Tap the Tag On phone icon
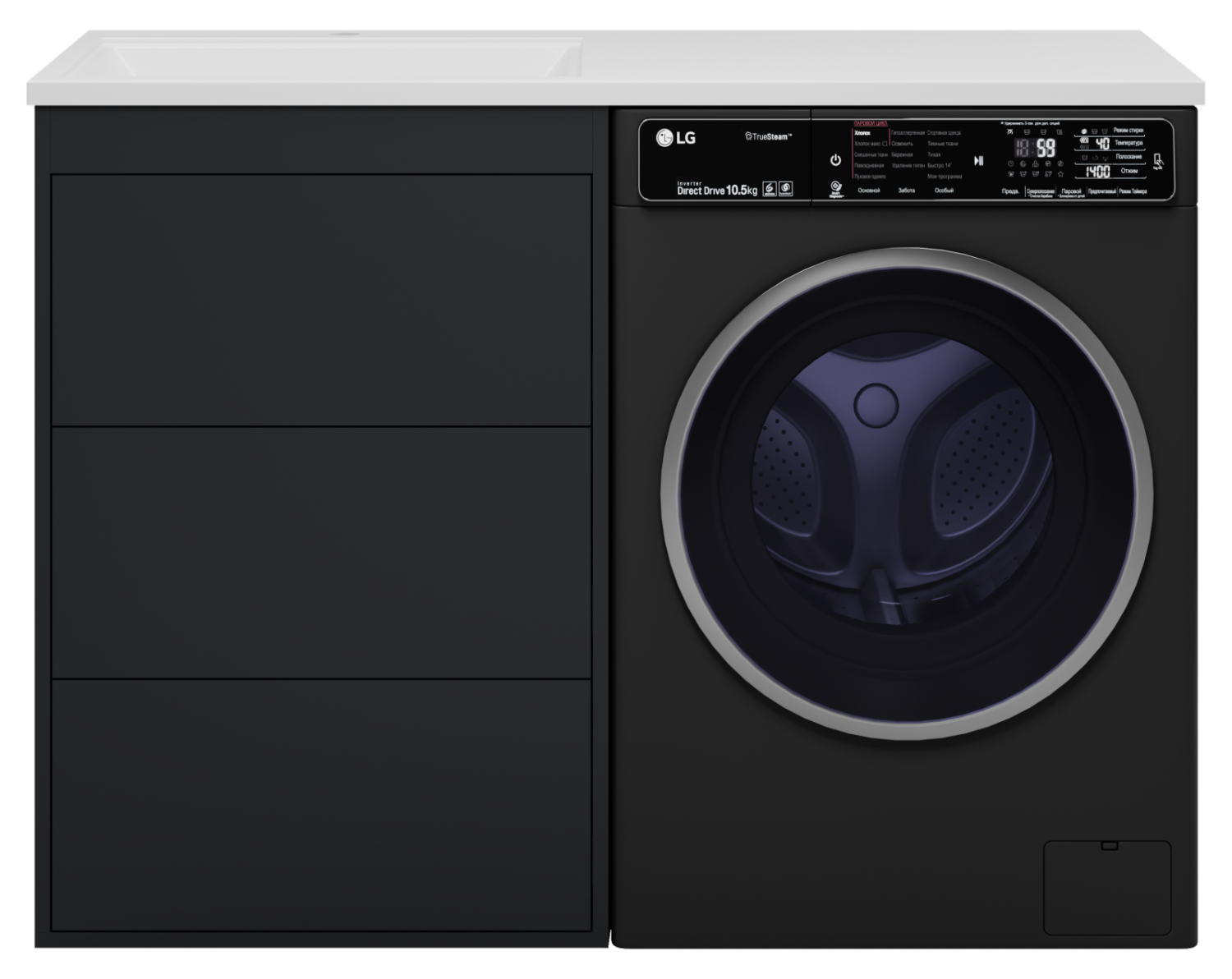1232x979 pixels. [x=1158, y=161]
